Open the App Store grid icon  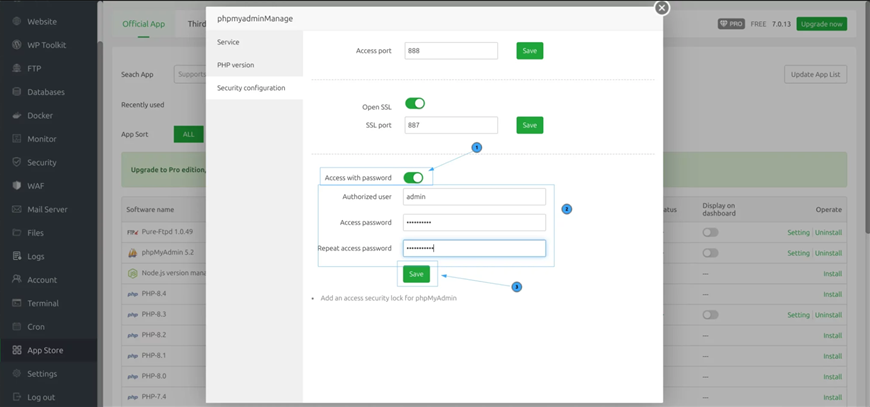pos(17,350)
